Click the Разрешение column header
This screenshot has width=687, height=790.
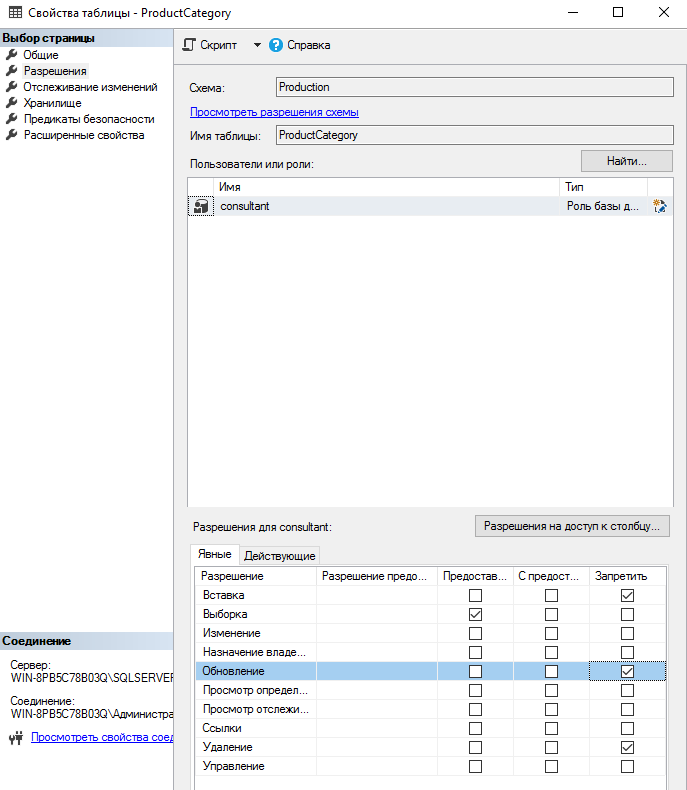pyautogui.click(x=256, y=576)
